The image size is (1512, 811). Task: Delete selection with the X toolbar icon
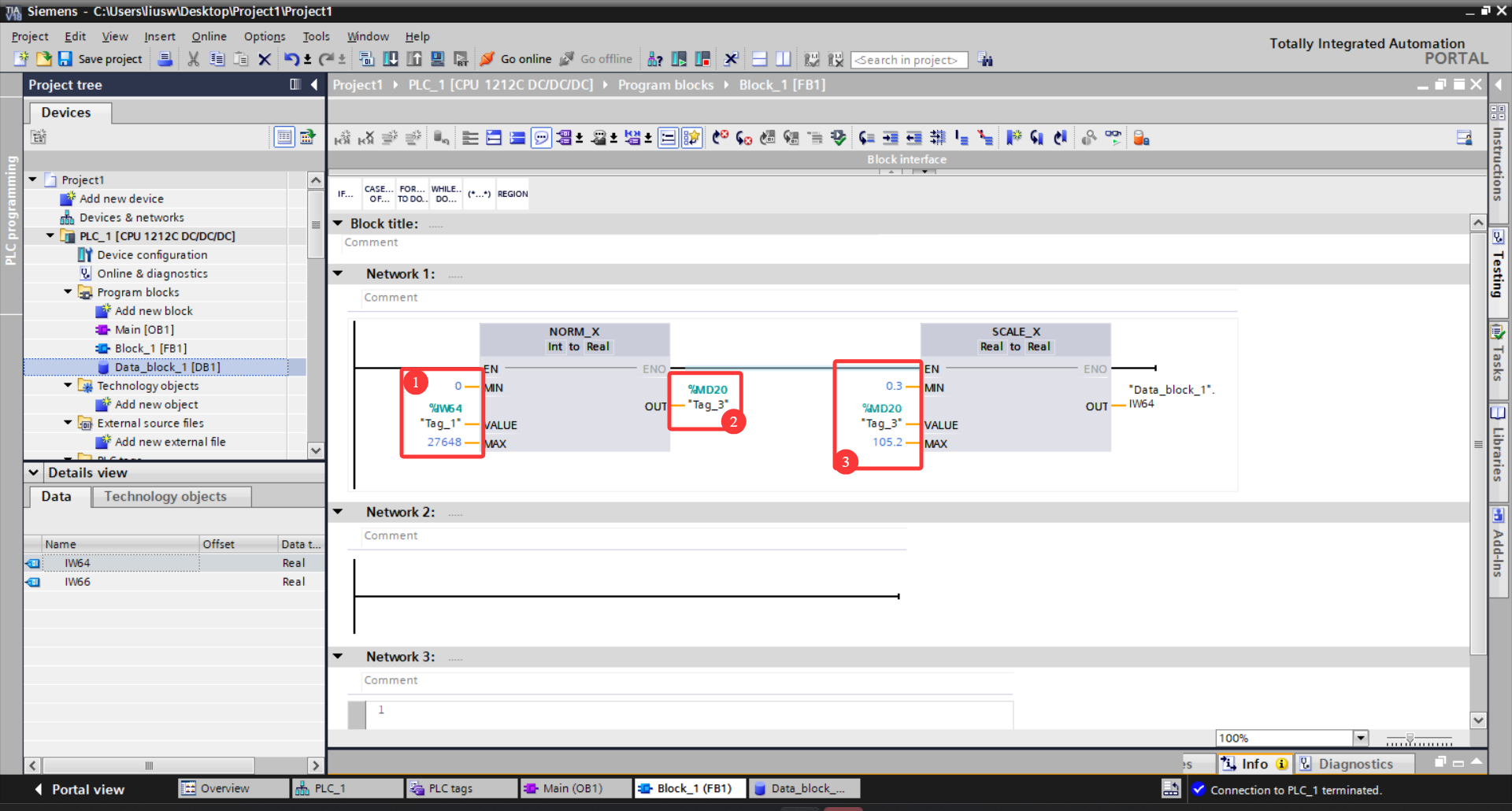coord(265,59)
